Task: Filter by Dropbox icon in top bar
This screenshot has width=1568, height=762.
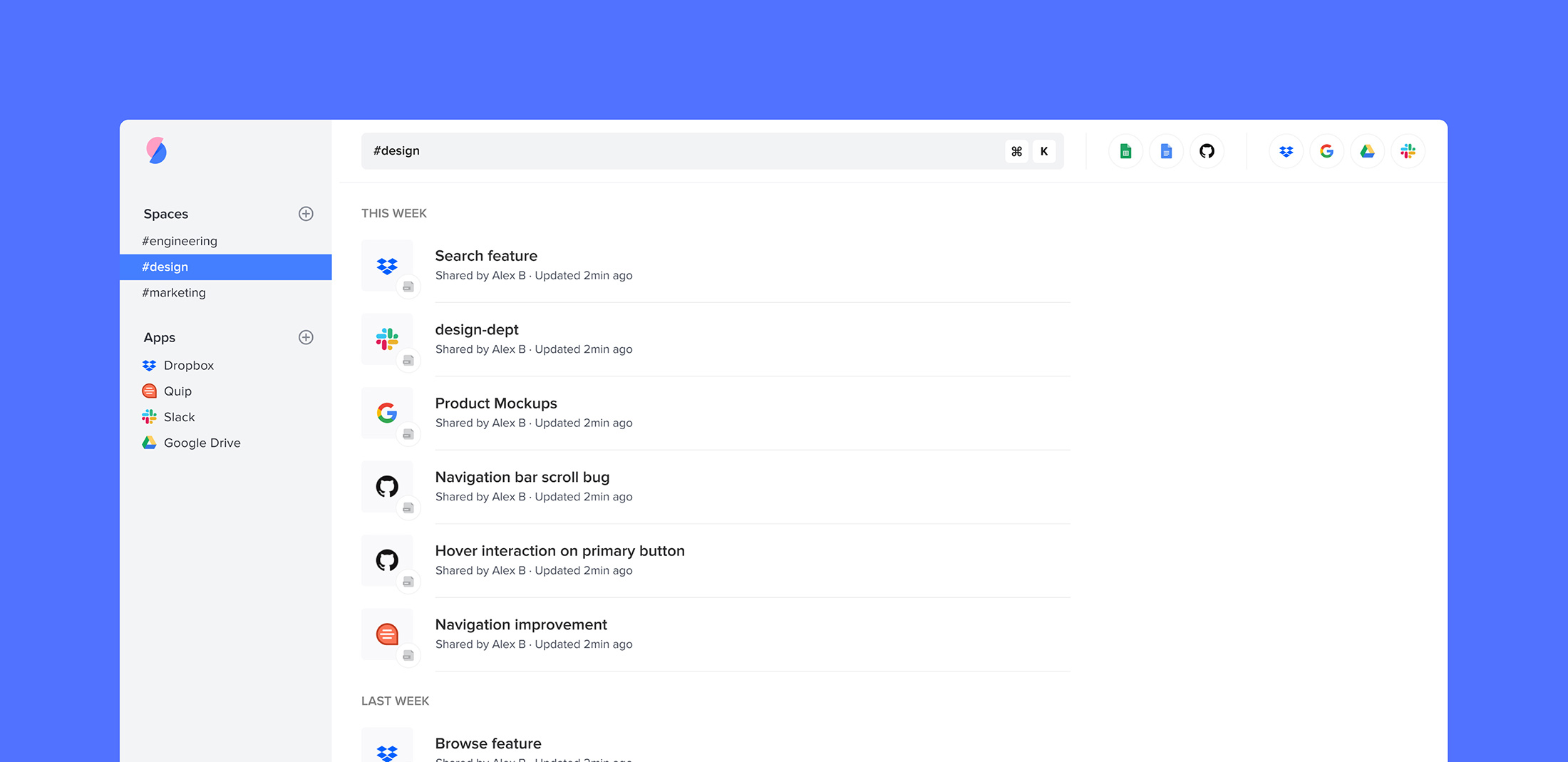Action: (x=1286, y=151)
